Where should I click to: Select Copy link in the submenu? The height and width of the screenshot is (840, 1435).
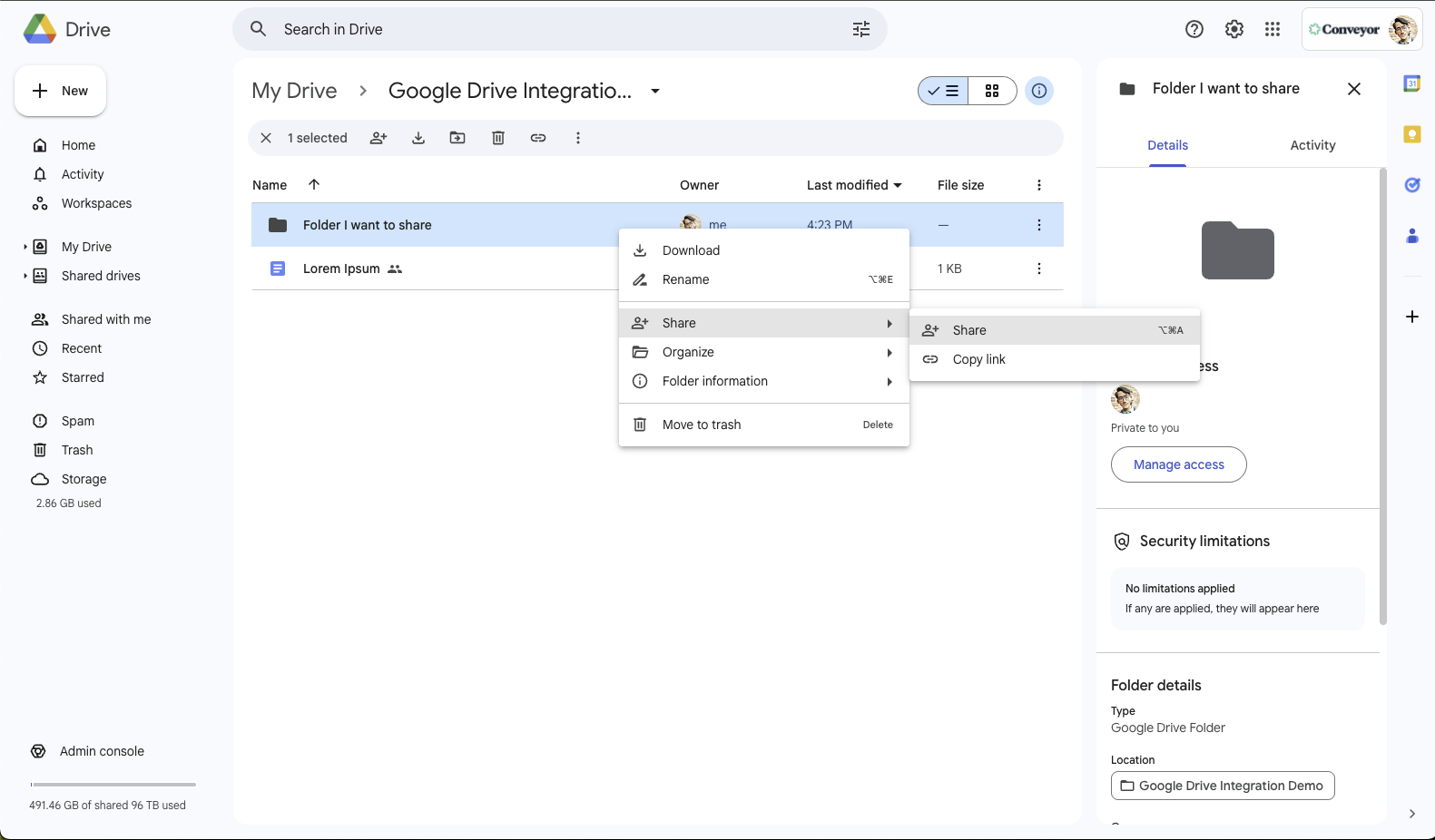[1055, 359]
